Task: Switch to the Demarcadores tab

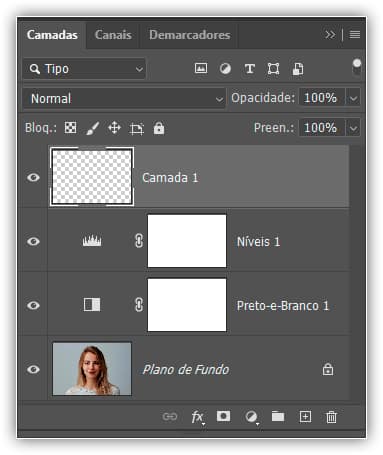Action: (x=189, y=35)
